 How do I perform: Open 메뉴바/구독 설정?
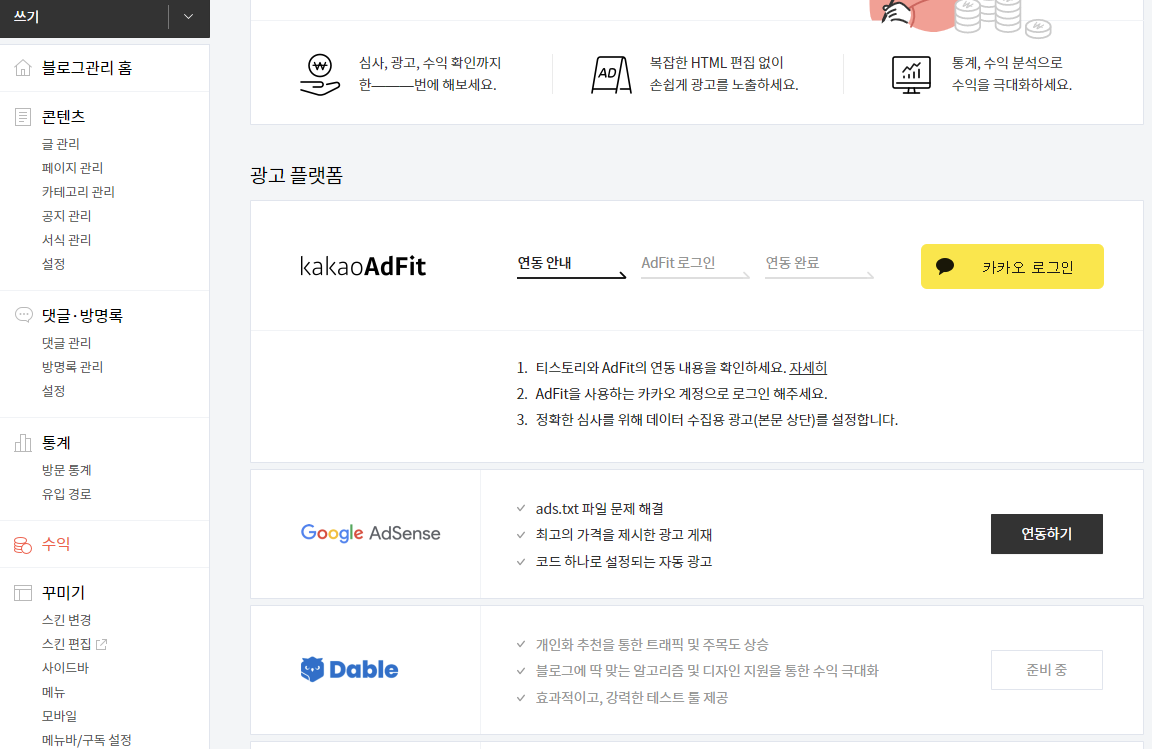pyautogui.click(x=86, y=739)
